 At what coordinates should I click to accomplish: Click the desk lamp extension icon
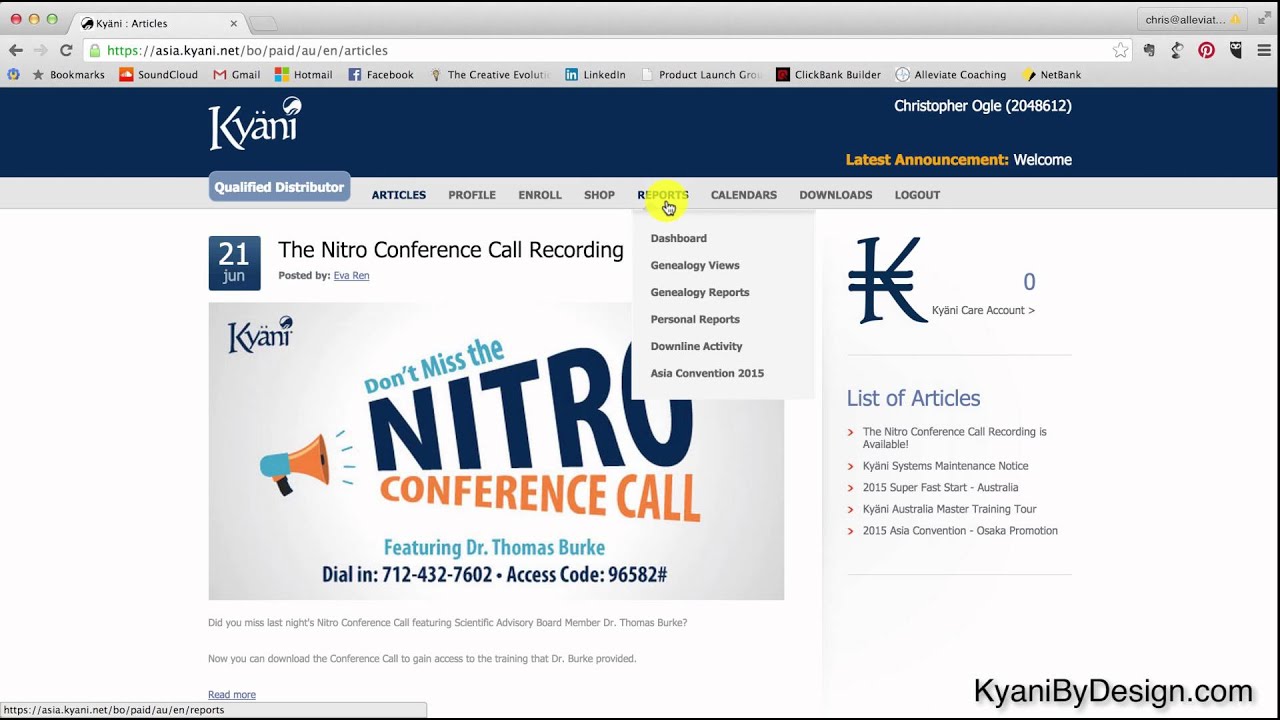point(1177,50)
